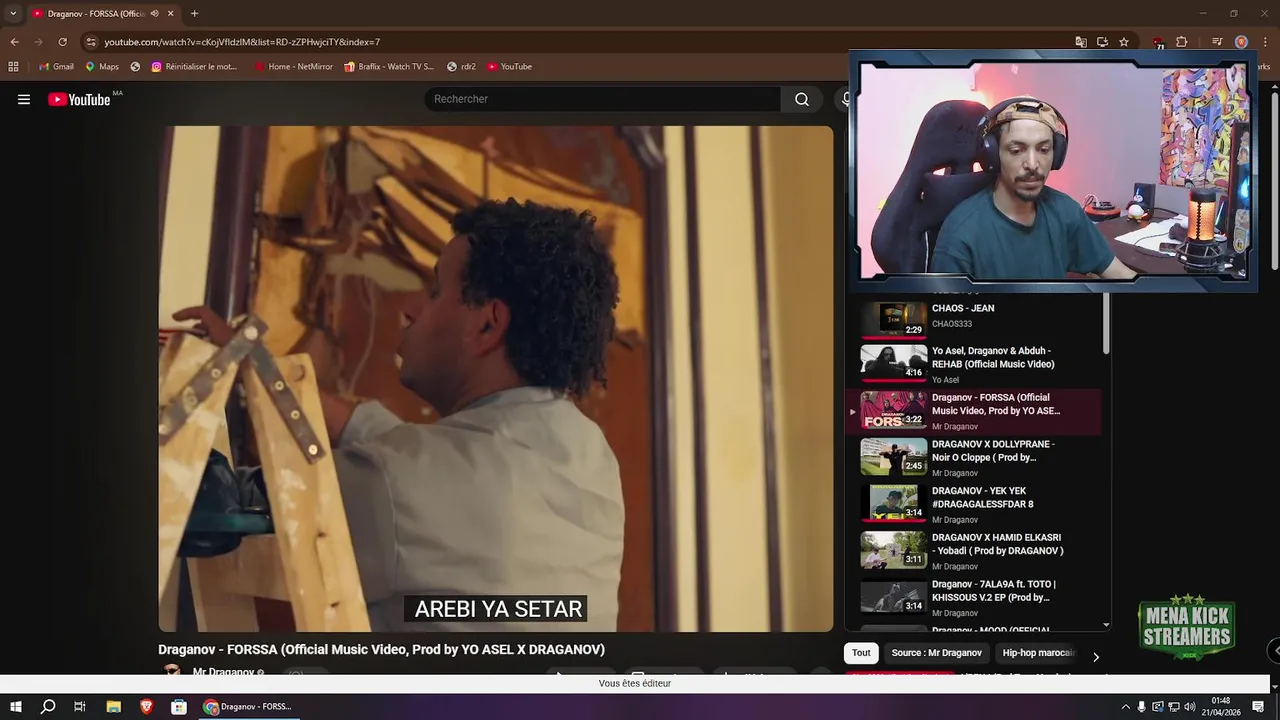Open volume control in system tray

click(x=1190, y=707)
